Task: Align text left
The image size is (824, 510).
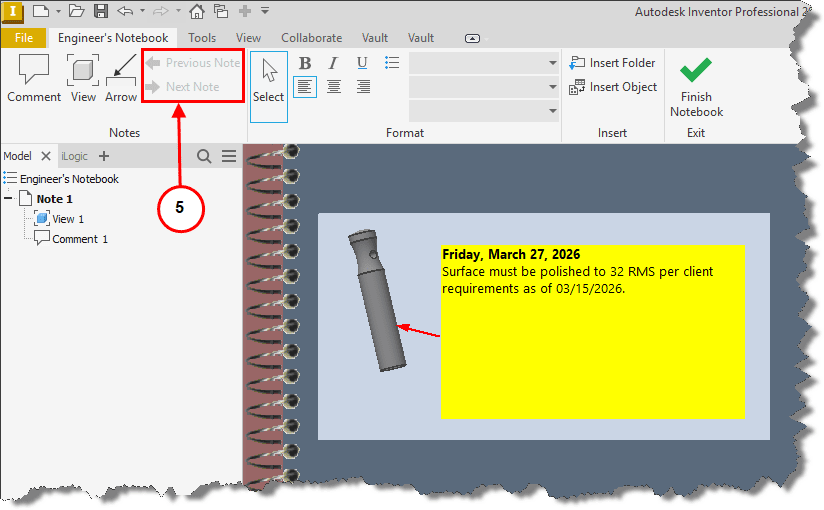Action: tap(305, 86)
